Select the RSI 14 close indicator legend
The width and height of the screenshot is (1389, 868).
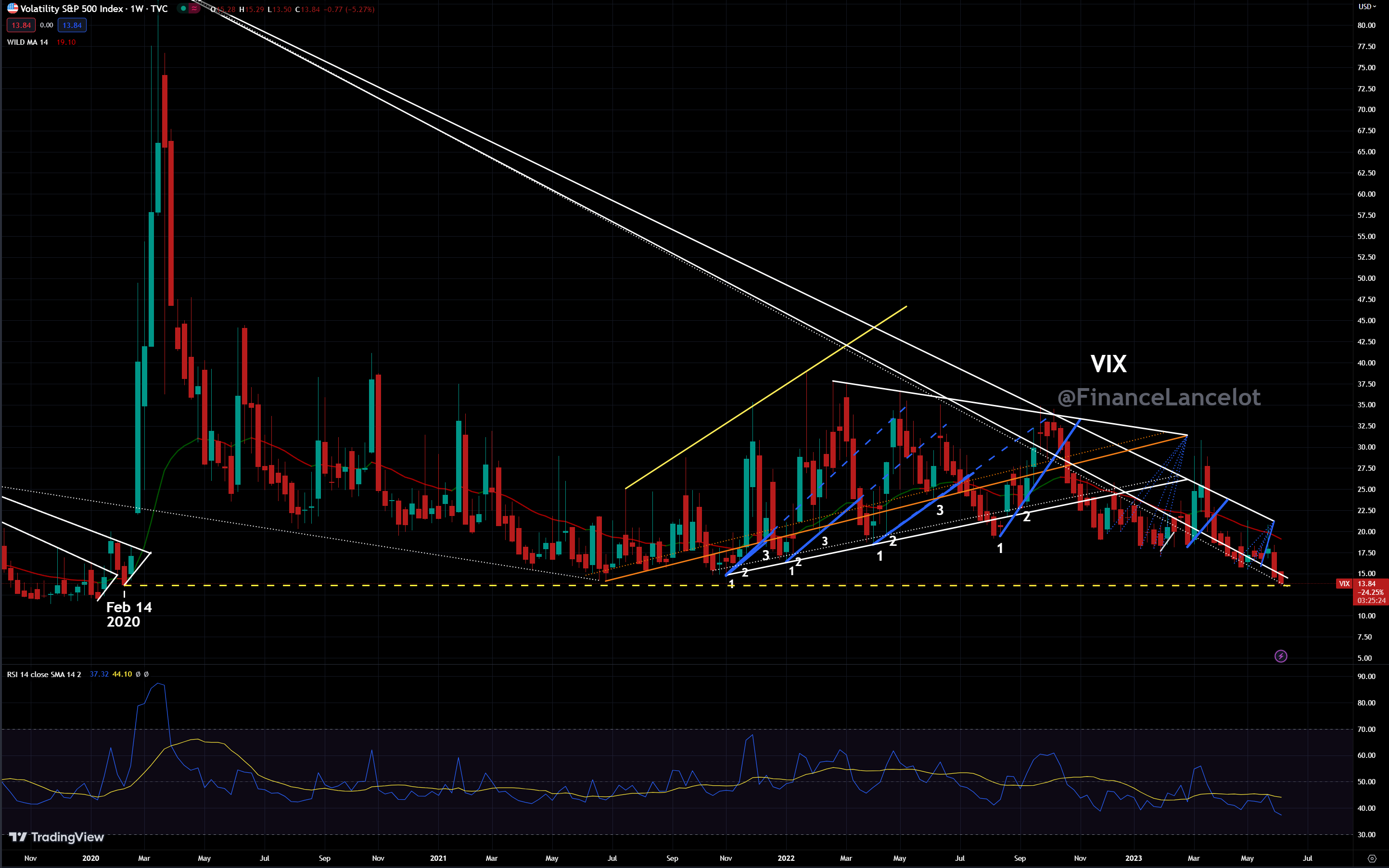click(44, 675)
